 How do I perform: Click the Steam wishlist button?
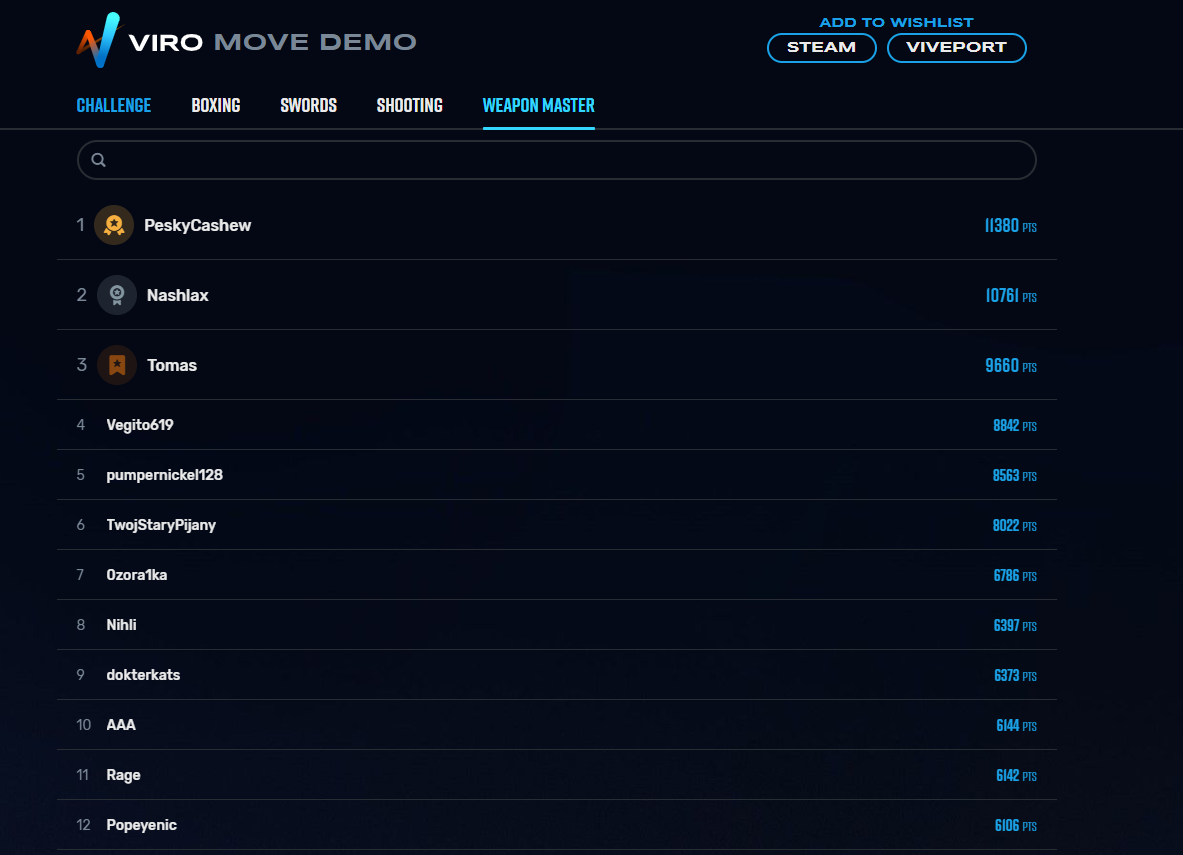tap(822, 48)
